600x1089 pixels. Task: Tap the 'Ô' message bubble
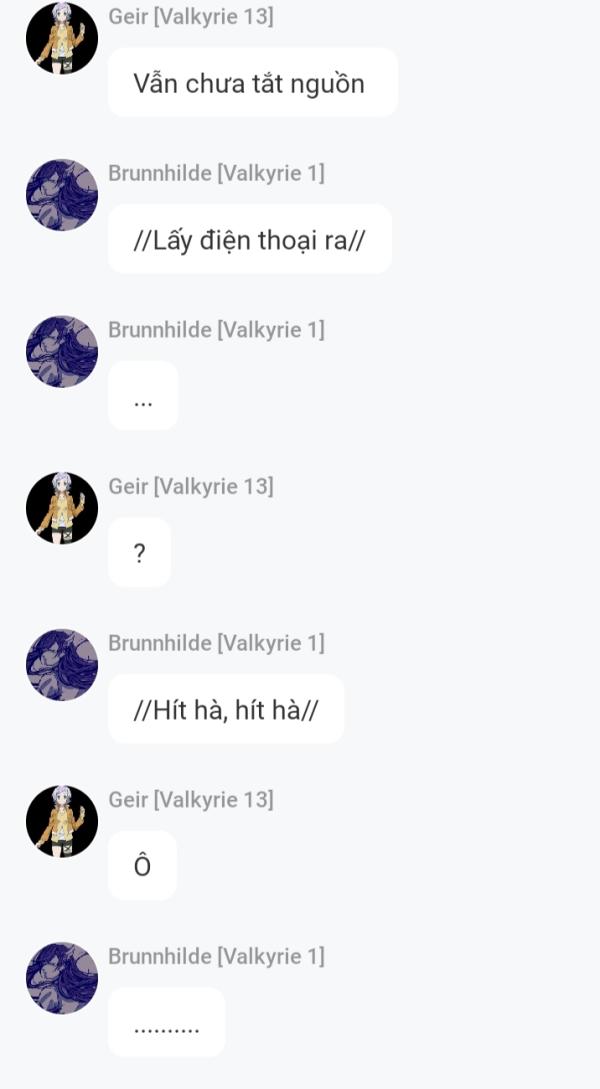click(x=142, y=866)
